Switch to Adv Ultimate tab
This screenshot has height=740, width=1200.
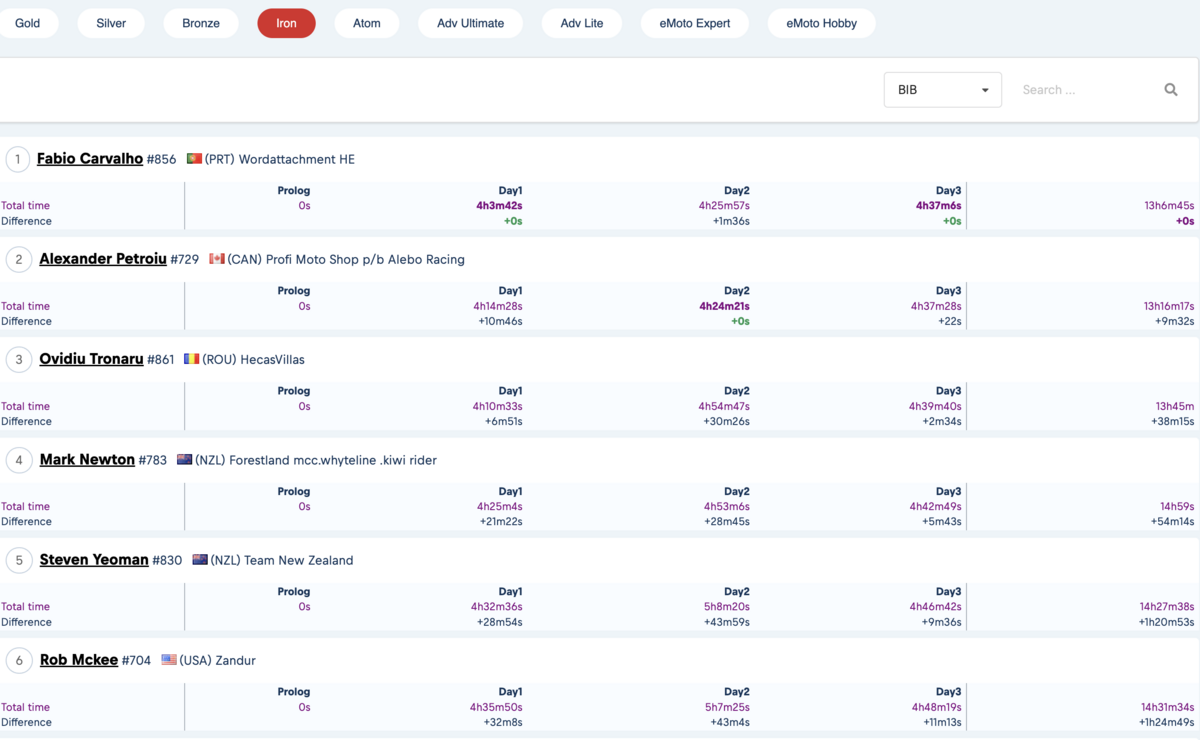tap(470, 23)
